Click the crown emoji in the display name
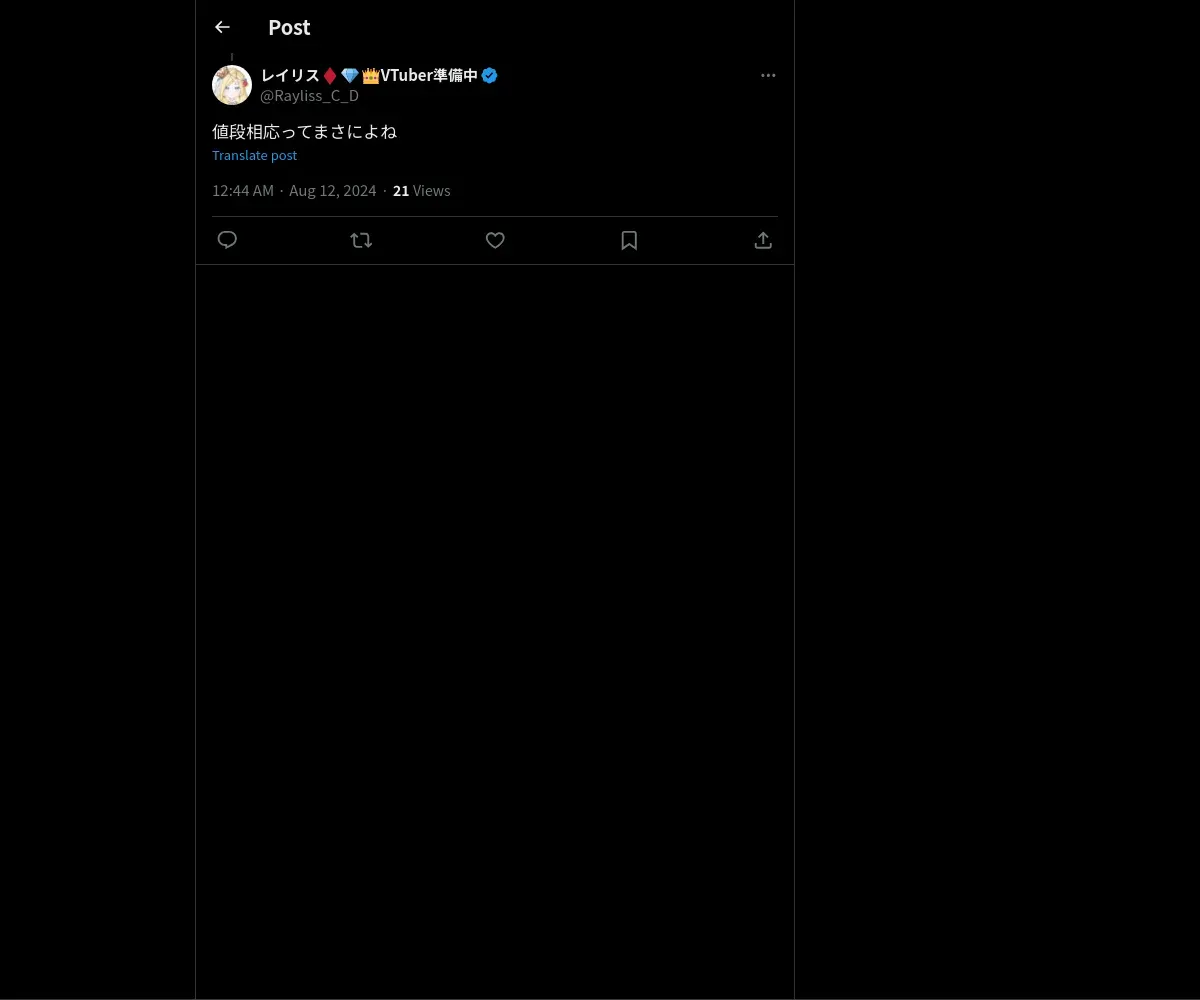The width and height of the screenshot is (1200, 1000). (x=370, y=75)
